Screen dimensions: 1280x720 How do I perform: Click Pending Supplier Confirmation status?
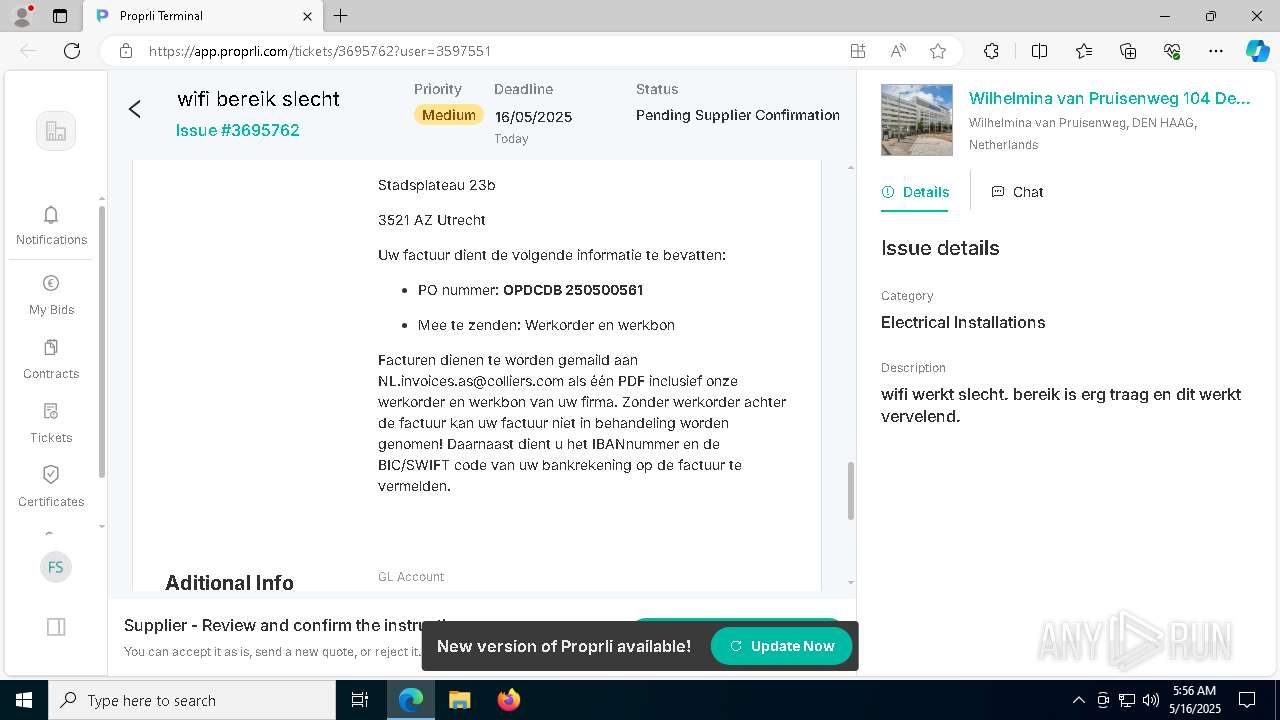(x=738, y=115)
